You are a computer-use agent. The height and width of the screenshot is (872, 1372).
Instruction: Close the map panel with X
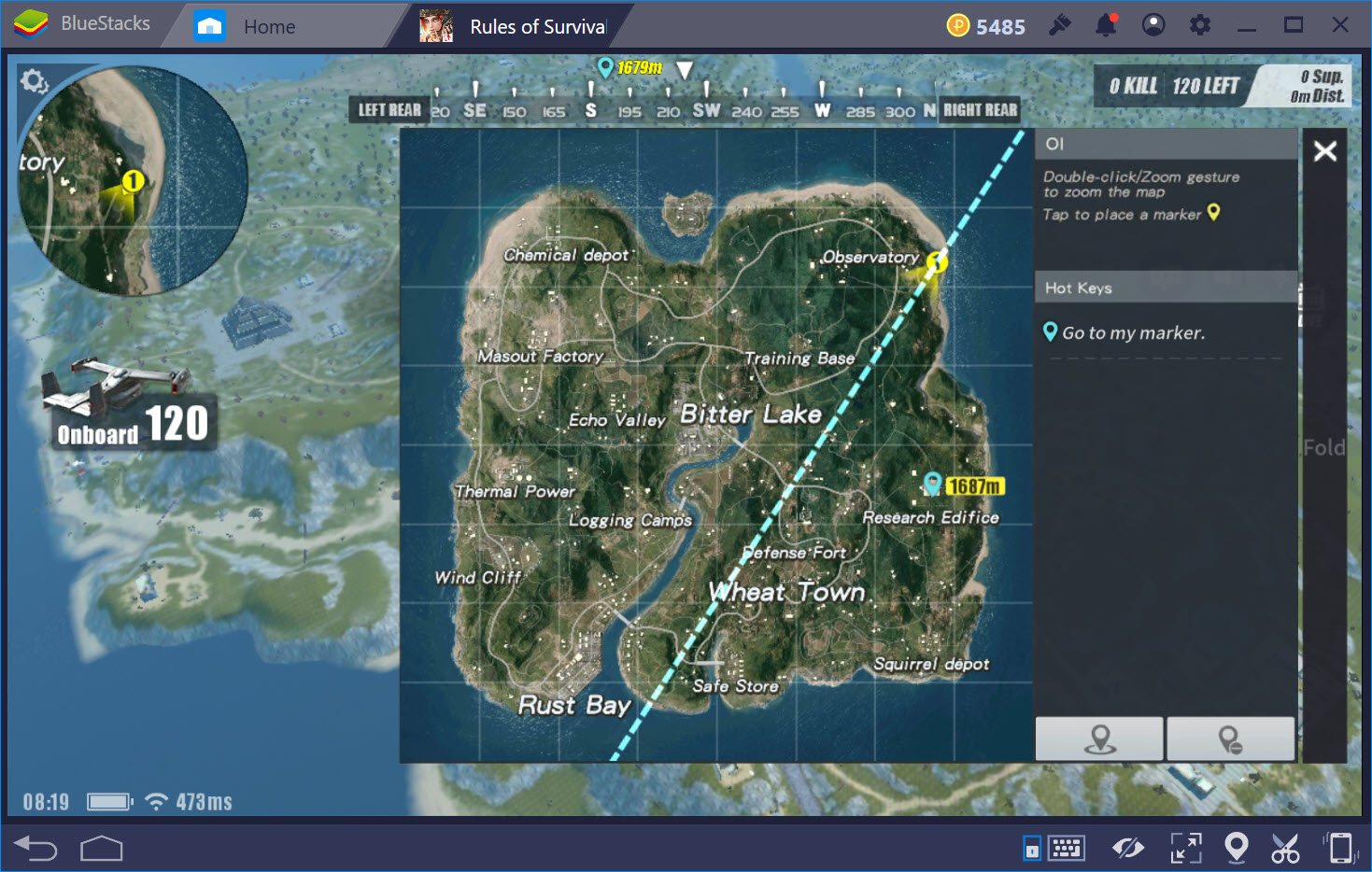pyautogui.click(x=1324, y=151)
